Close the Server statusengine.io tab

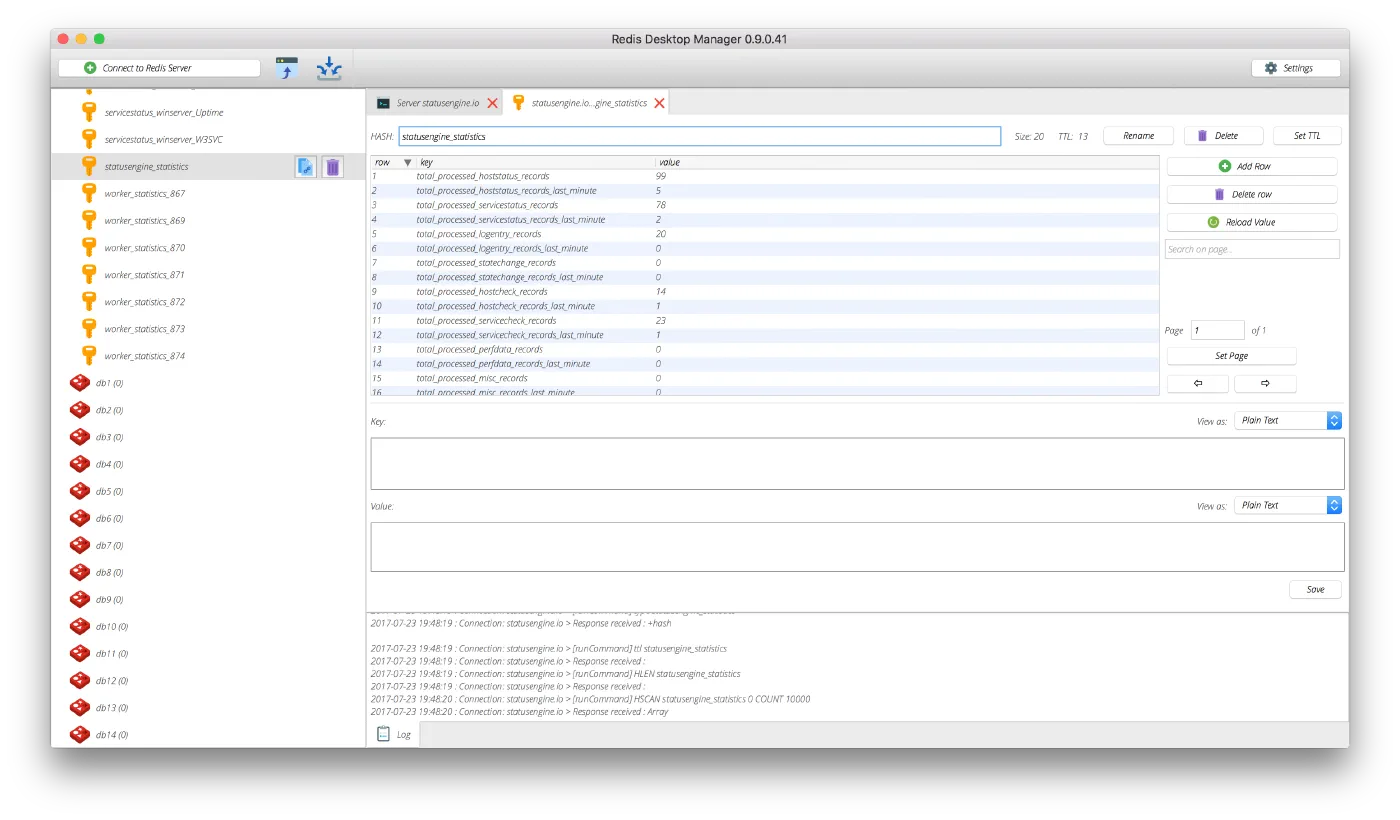pos(492,103)
